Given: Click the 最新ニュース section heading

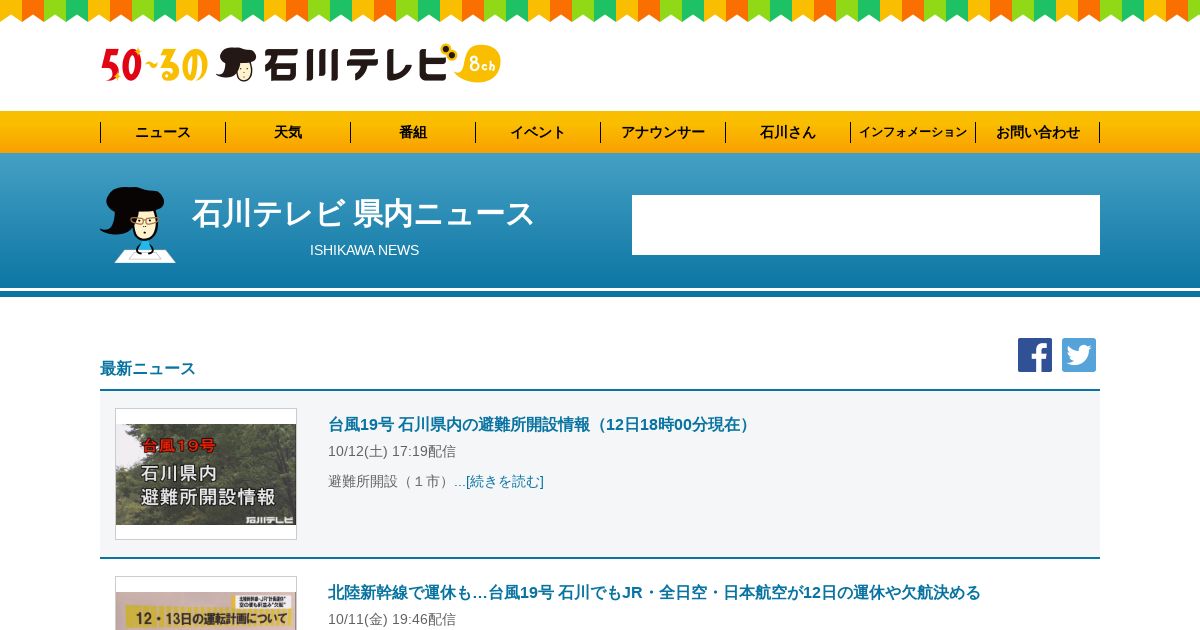Looking at the screenshot, I should click(x=148, y=368).
